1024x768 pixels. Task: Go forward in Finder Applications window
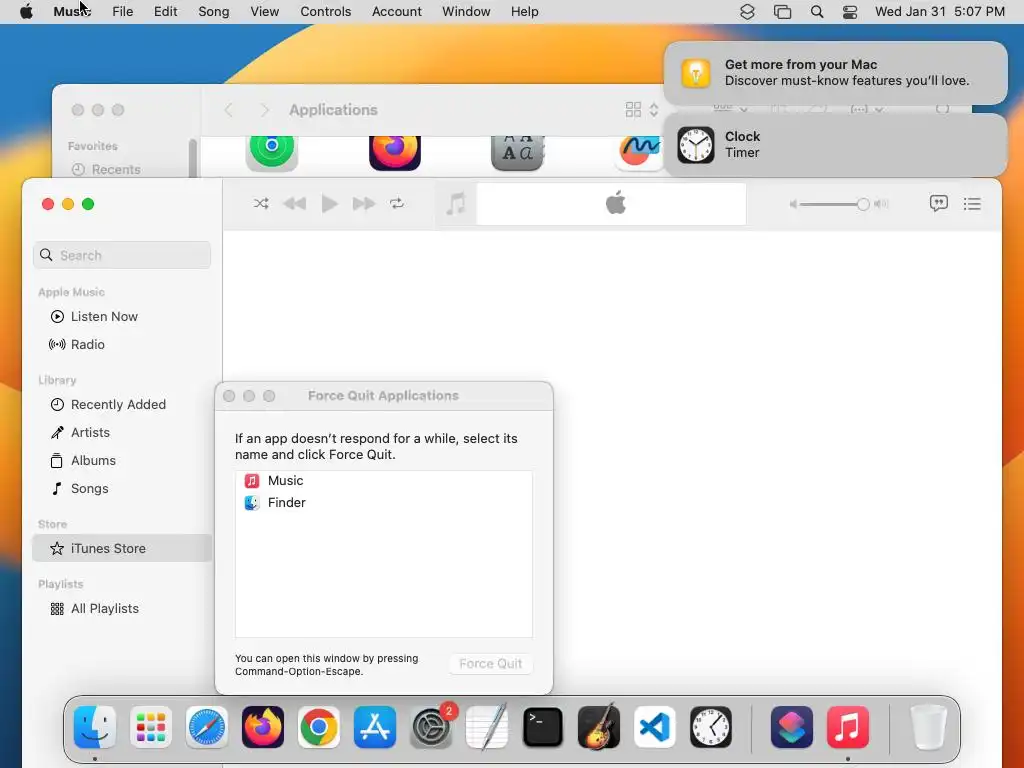click(x=264, y=110)
